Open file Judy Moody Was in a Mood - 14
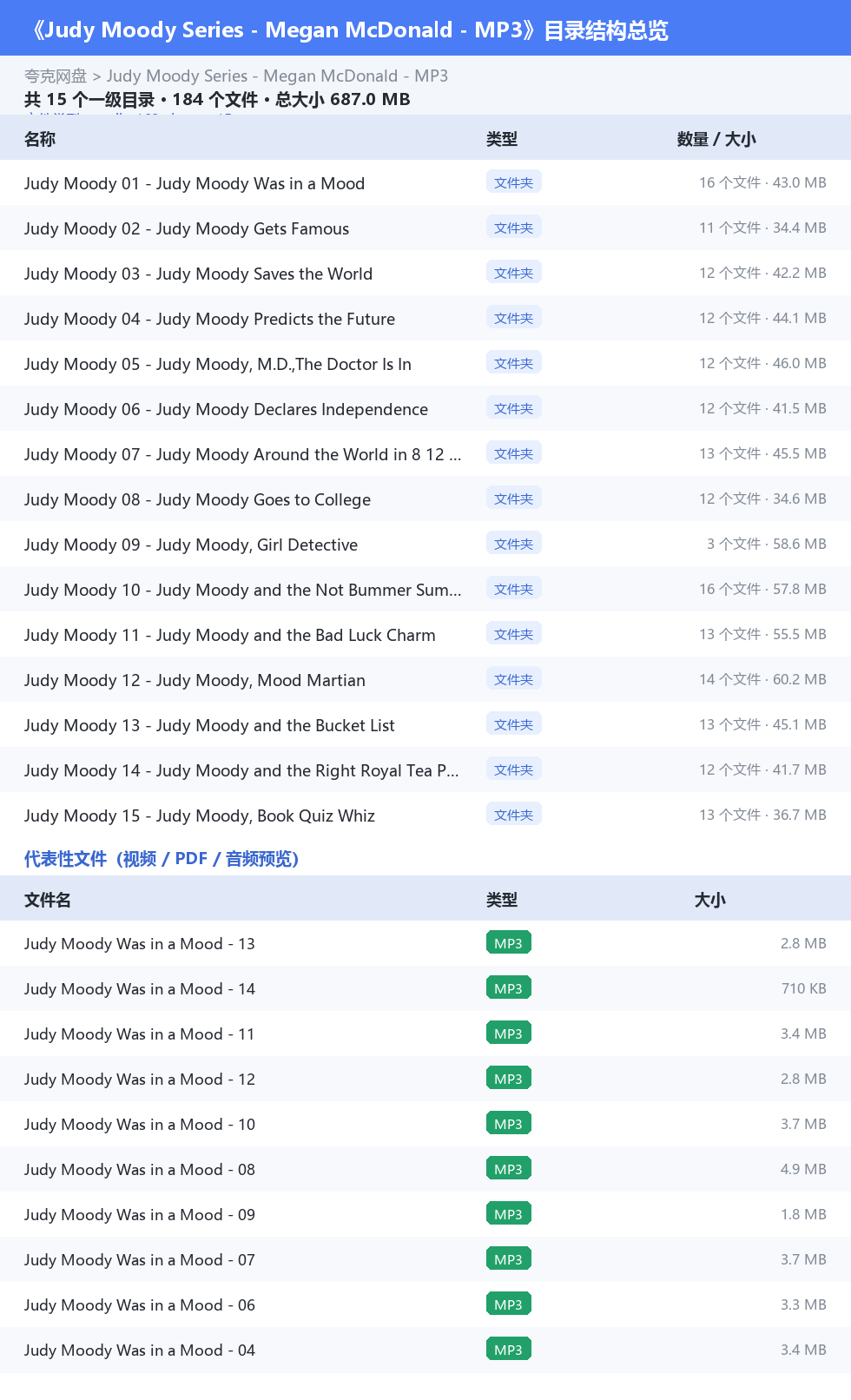851x1400 pixels. pyautogui.click(x=140, y=989)
